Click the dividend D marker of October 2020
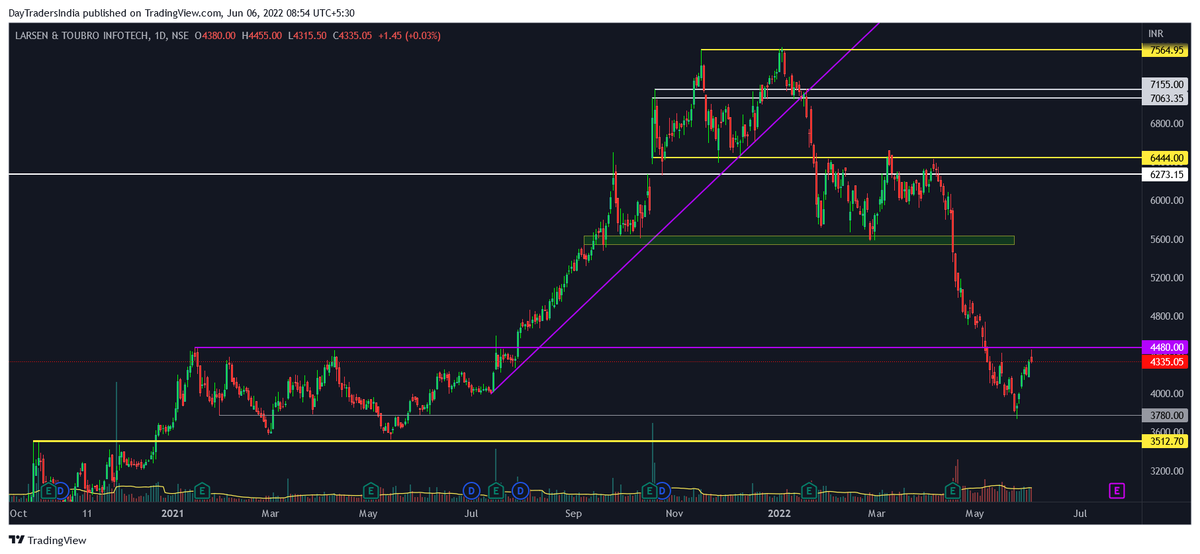Image resolution: width=1200 pixels, height=554 pixels. [x=60, y=490]
